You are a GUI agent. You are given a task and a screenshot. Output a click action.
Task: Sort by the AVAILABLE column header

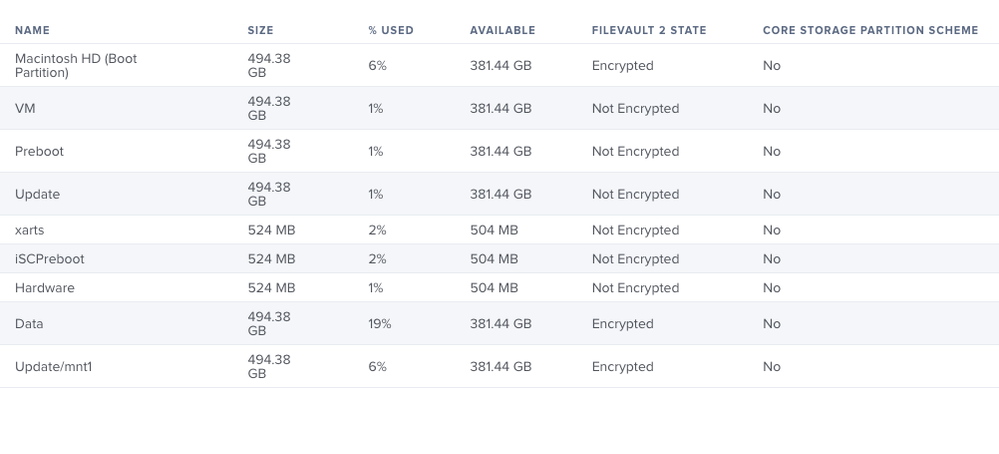click(x=503, y=30)
